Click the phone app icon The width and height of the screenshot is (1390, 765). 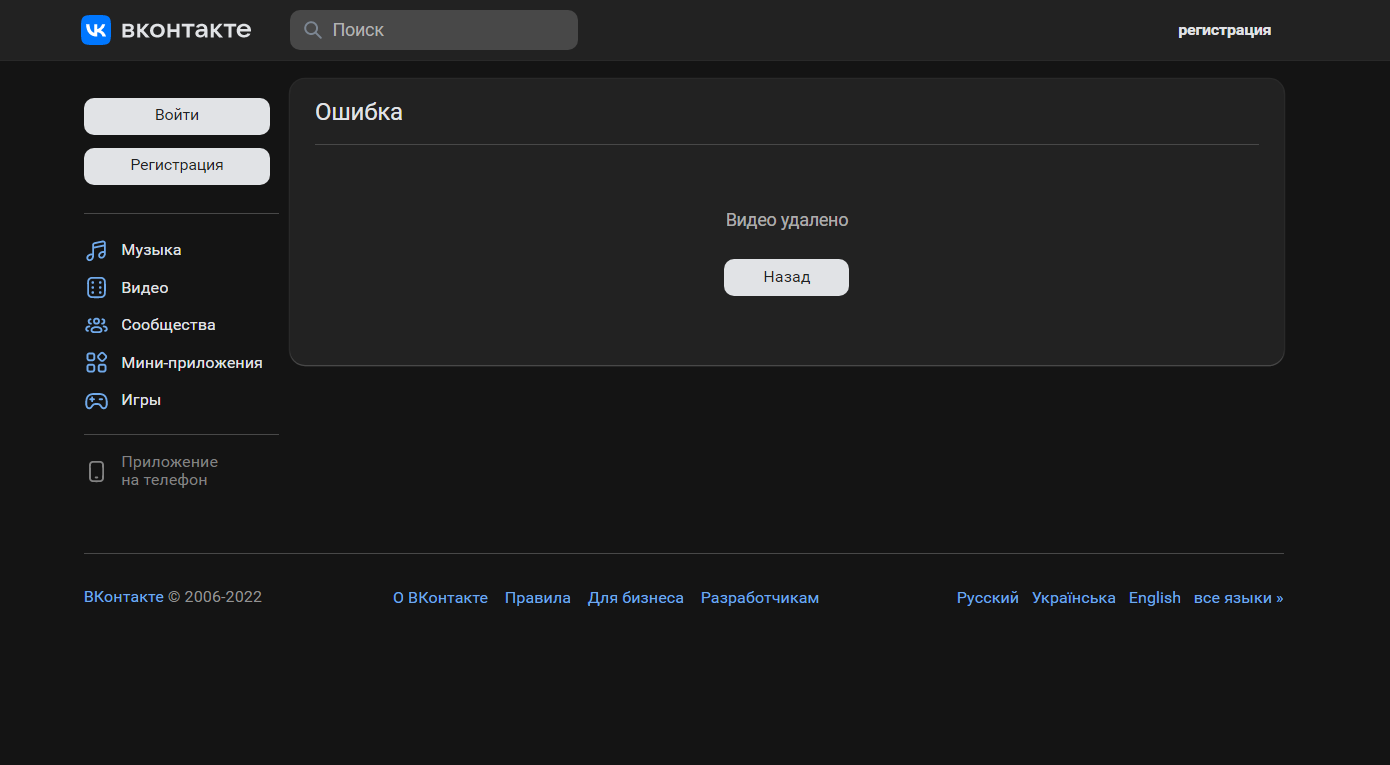pyautogui.click(x=96, y=472)
